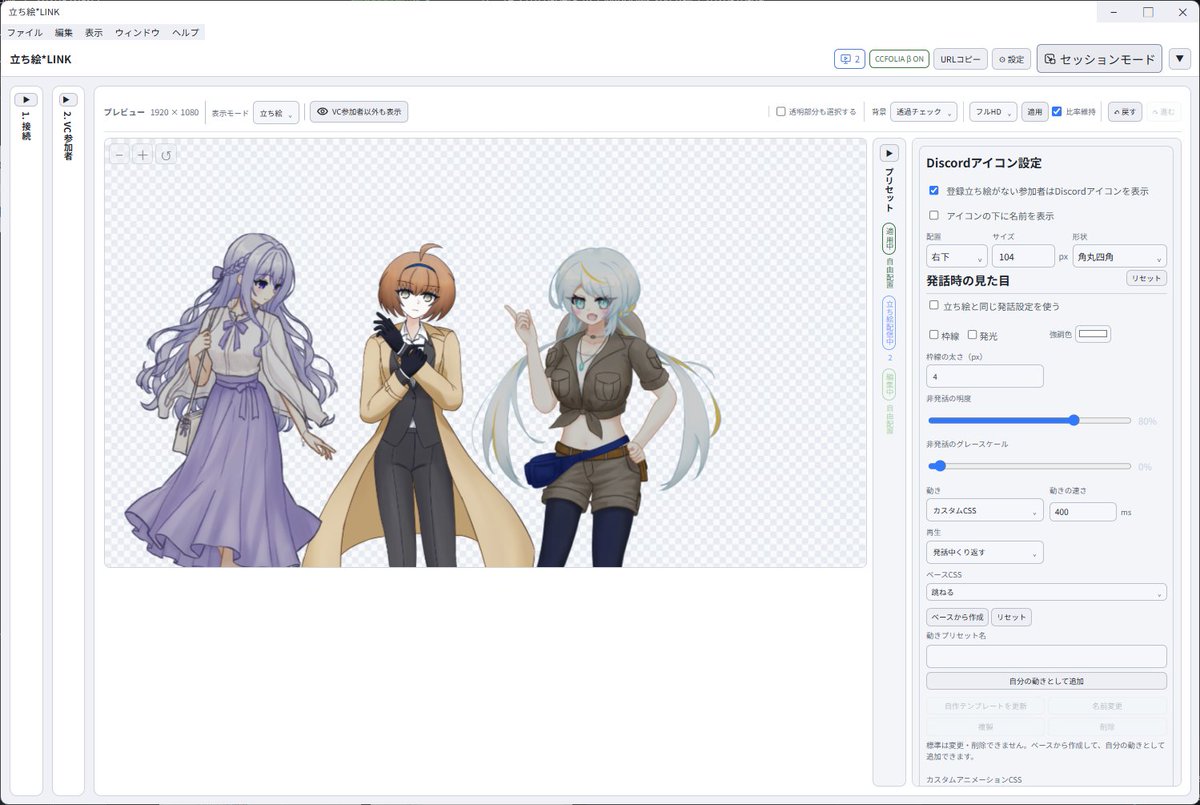The width and height of the screenshot is (1200, 805).
Task: Open the dropdown arrow beside セッションモード
Action: click(1180, 59)
